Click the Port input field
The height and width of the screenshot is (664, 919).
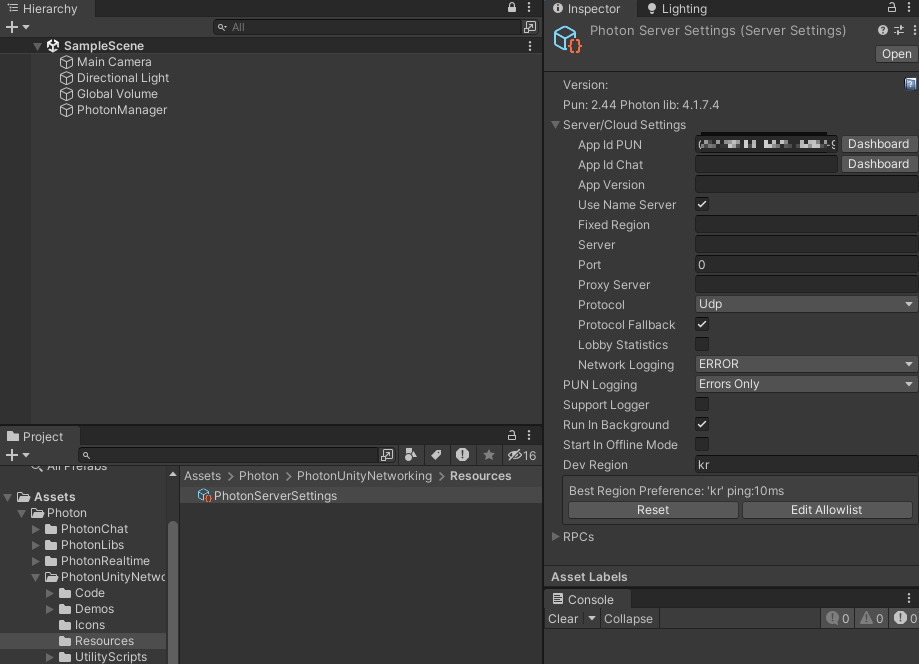[806, 265]
